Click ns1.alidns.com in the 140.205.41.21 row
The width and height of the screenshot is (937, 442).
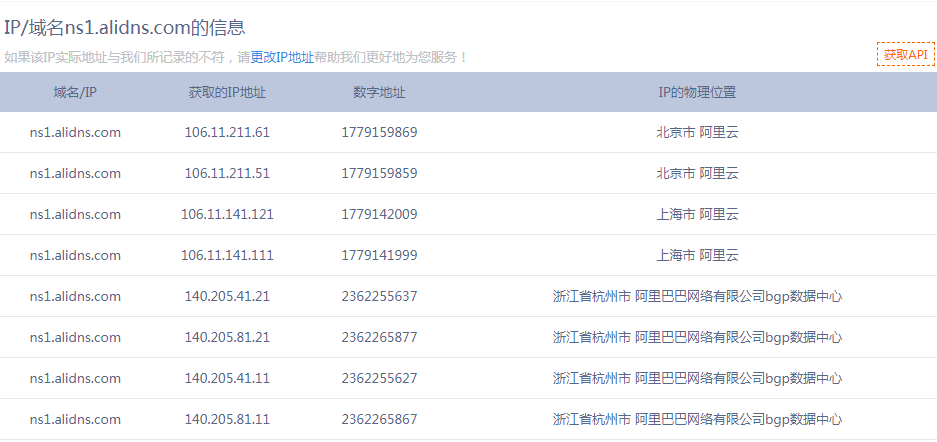pos(75,296)
